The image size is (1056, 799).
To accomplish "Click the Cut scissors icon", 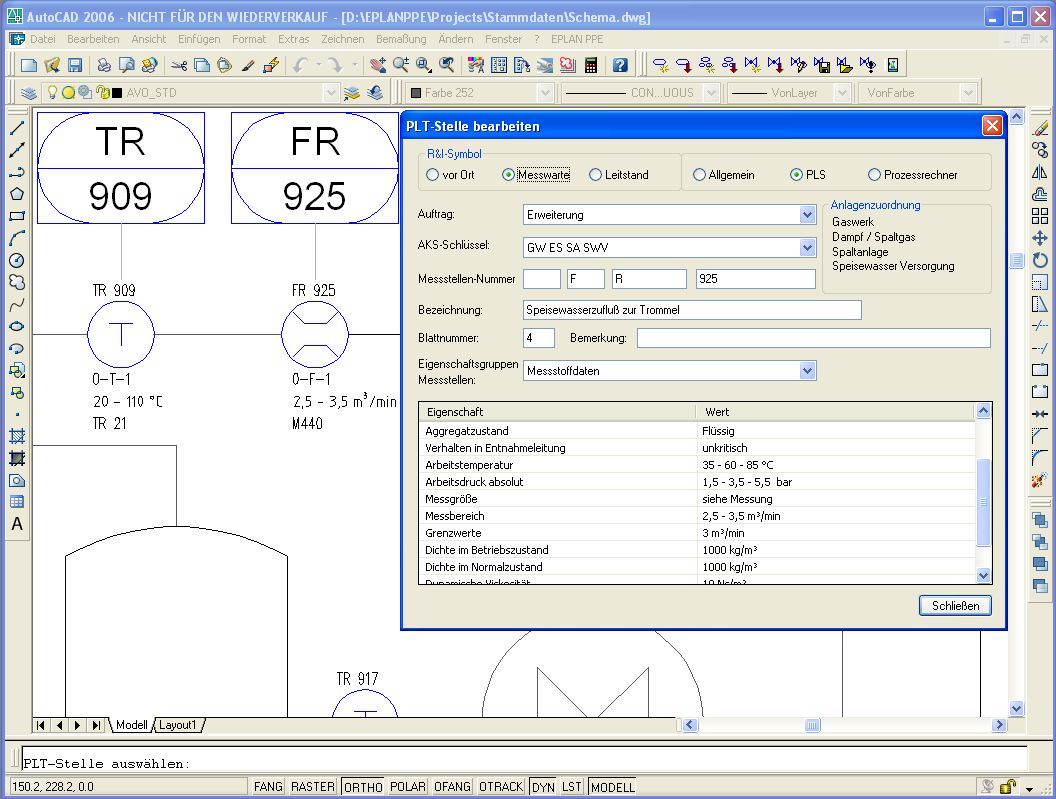I will click(179, 65).
